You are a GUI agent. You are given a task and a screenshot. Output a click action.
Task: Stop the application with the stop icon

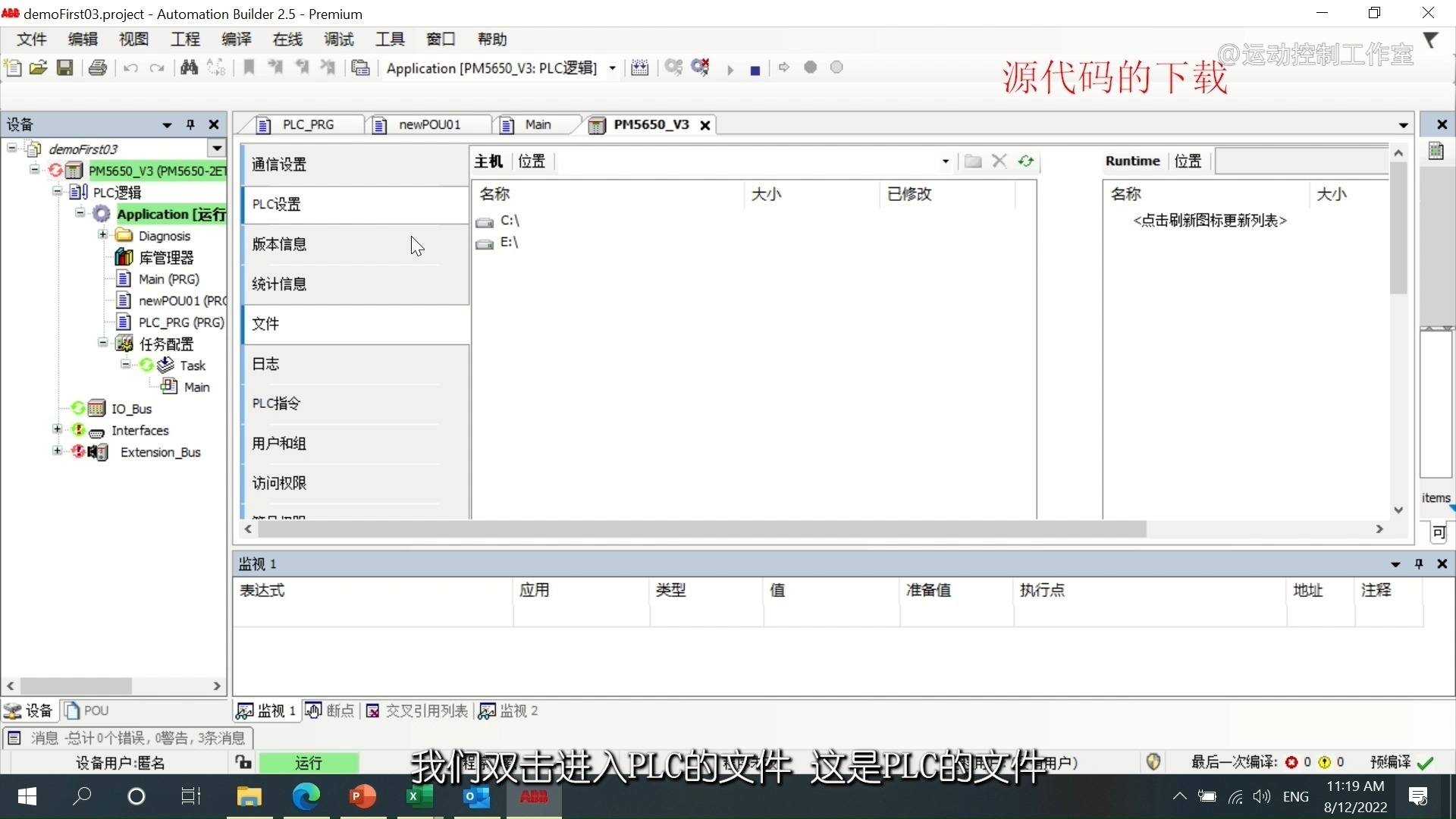755,69
